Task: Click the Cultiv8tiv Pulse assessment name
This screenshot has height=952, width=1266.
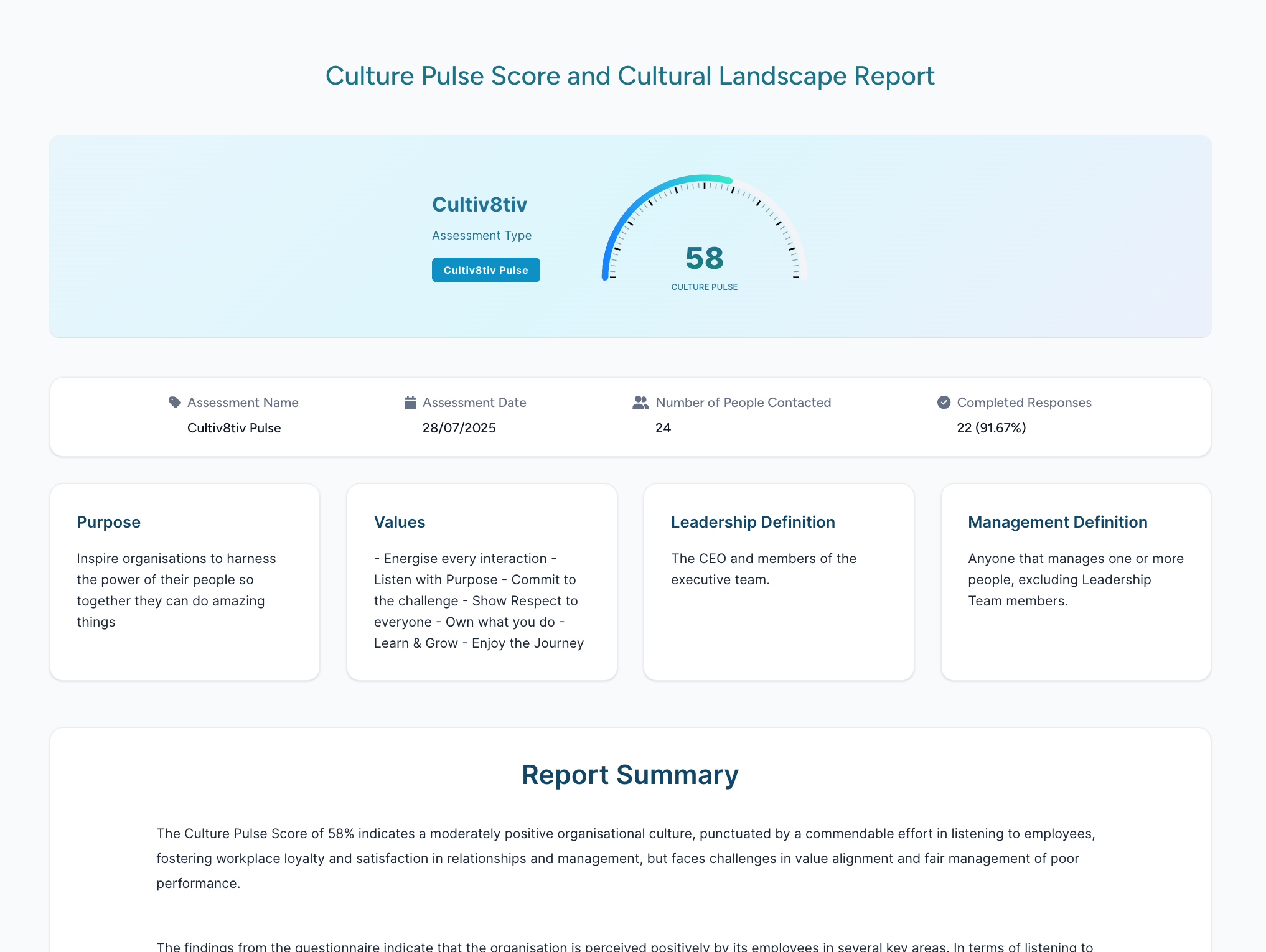Action: pos(234,428)
